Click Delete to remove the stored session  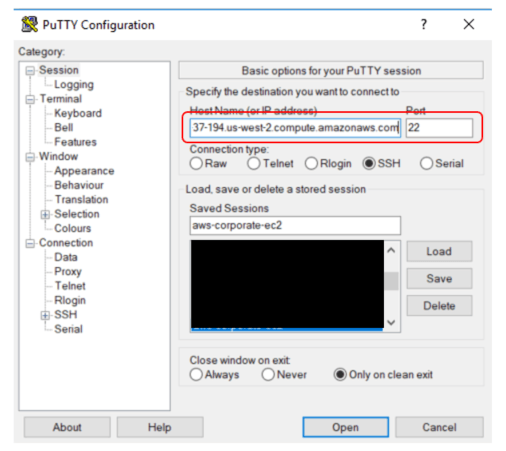pyautogui.click(x=439, y=306)
